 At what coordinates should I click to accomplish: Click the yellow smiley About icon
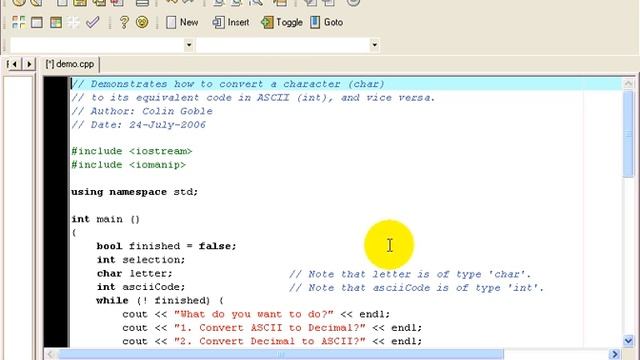pos(142,22)
